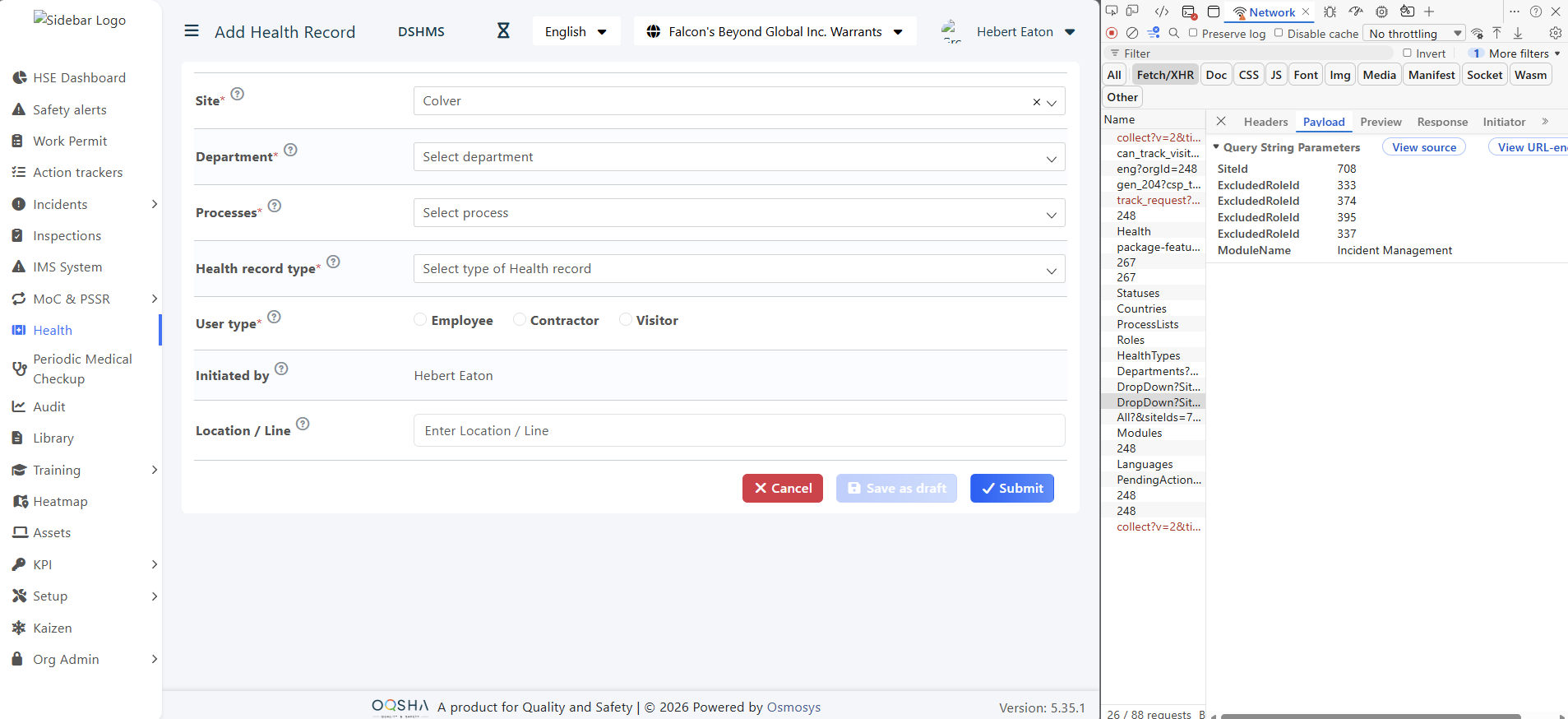Select the Contractor radio button
Viewport: 1568px width, 719px height.
pos(520,320)
